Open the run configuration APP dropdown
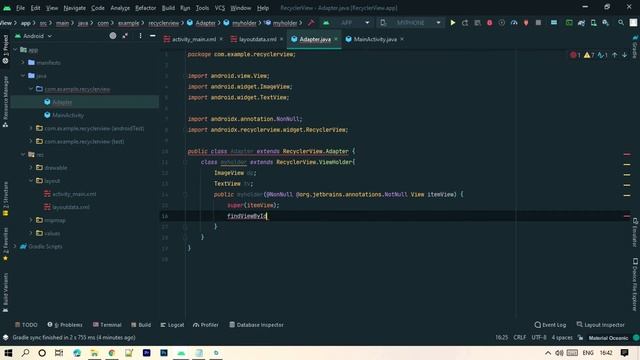 tap(347, 23)
